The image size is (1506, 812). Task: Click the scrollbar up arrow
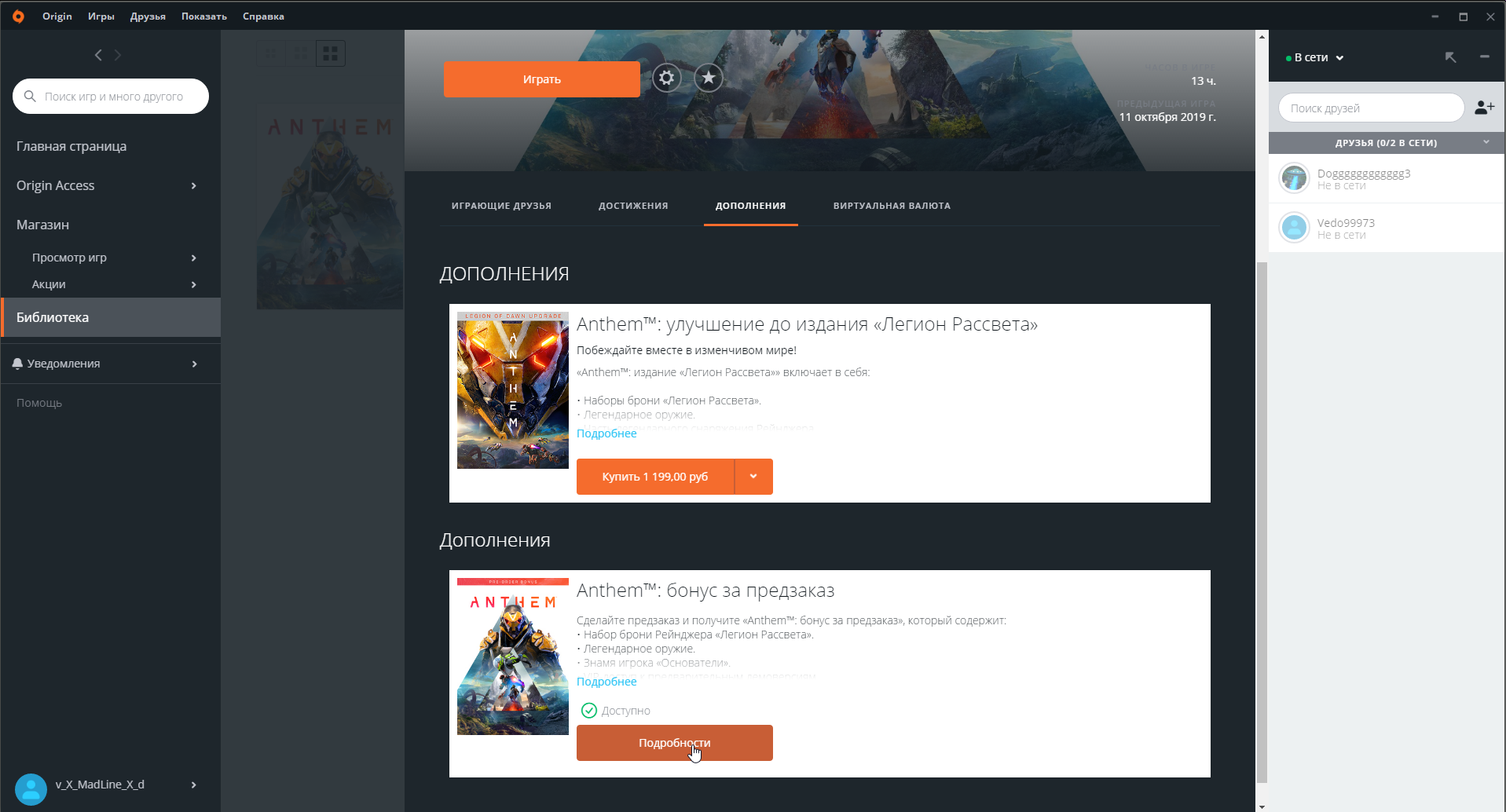(x=1262, y=36)
